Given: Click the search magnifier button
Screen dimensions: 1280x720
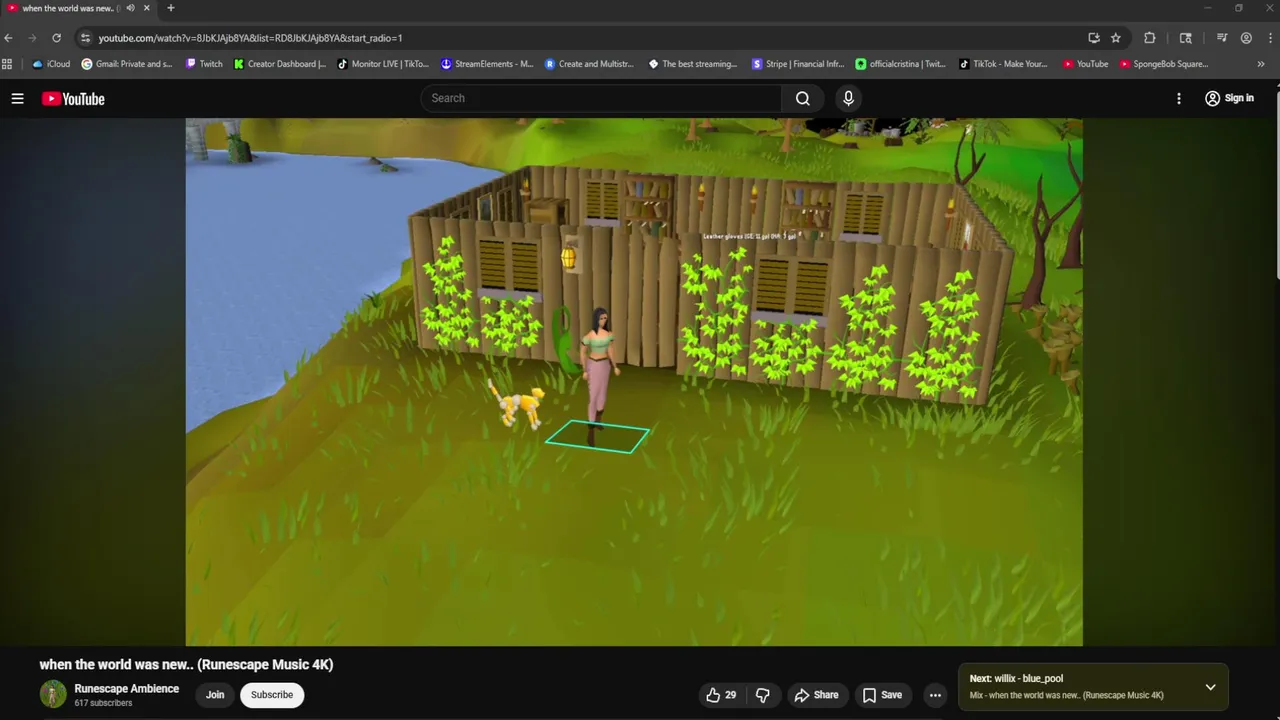Looking at the screenshot, I should pyautogui.click(x=803, y=98).
